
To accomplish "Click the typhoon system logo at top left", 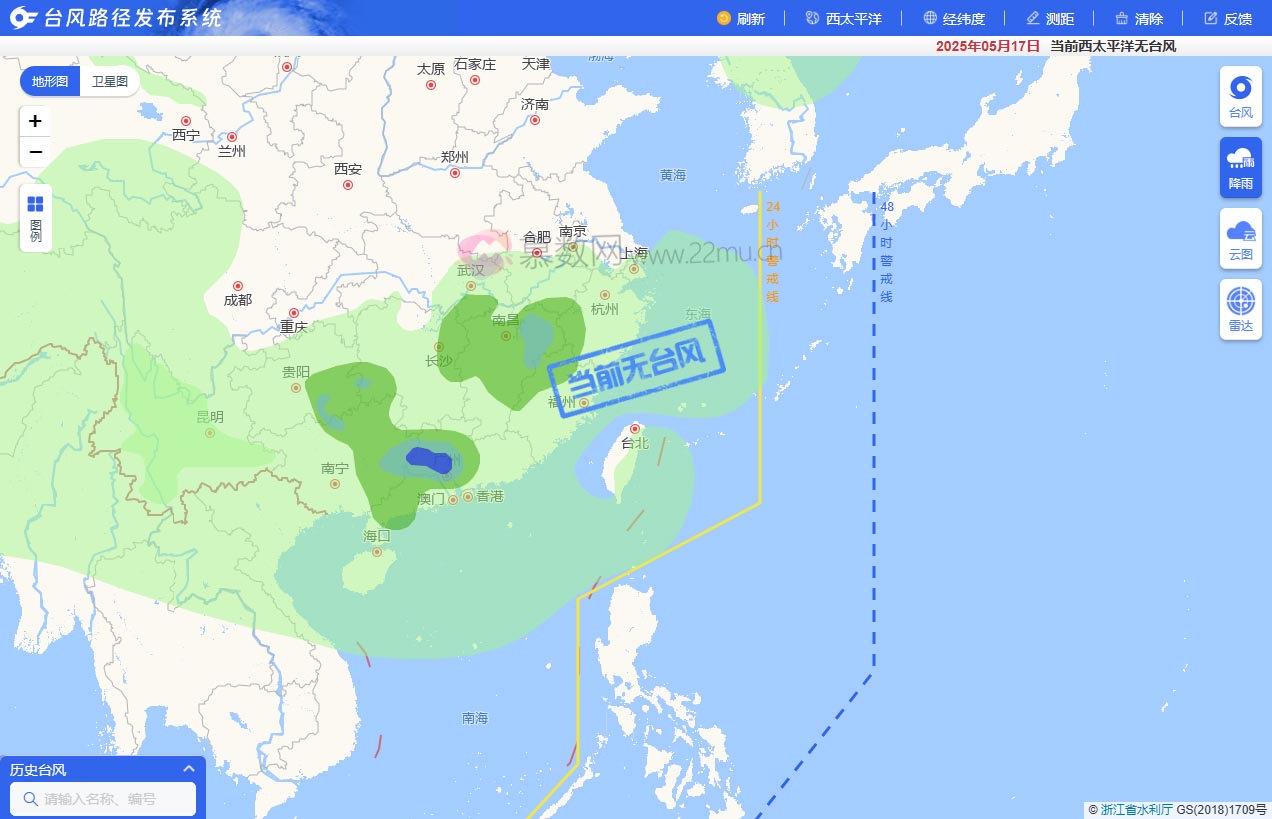I will (x=20, y=17).
